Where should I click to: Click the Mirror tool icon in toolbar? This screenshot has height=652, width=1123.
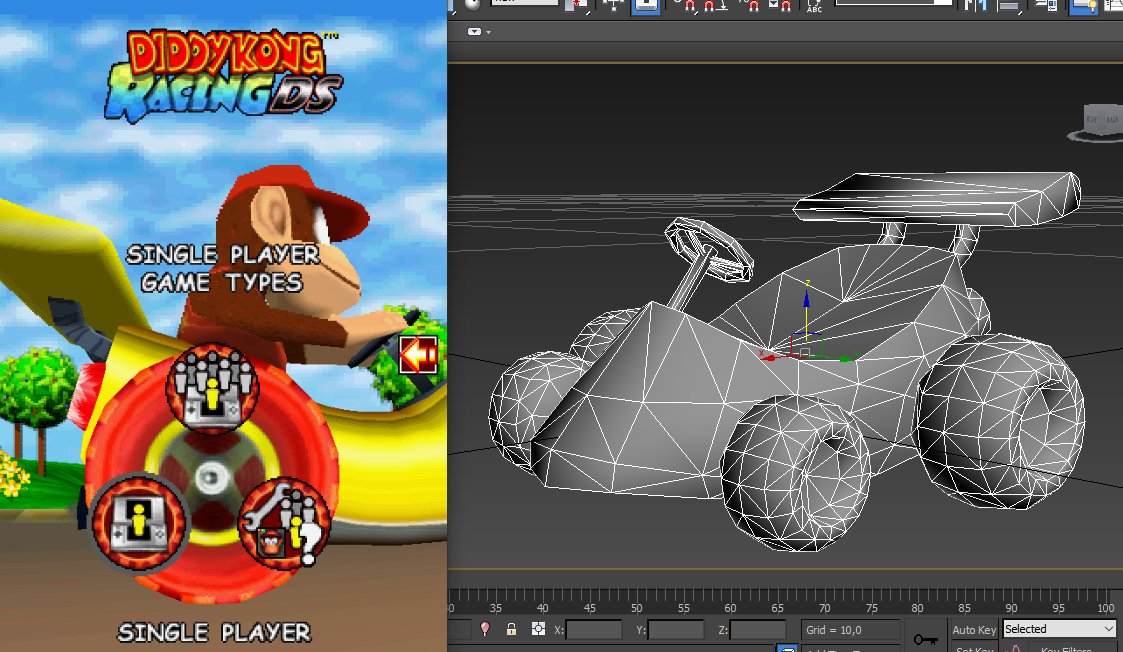[x=976, y=6]
